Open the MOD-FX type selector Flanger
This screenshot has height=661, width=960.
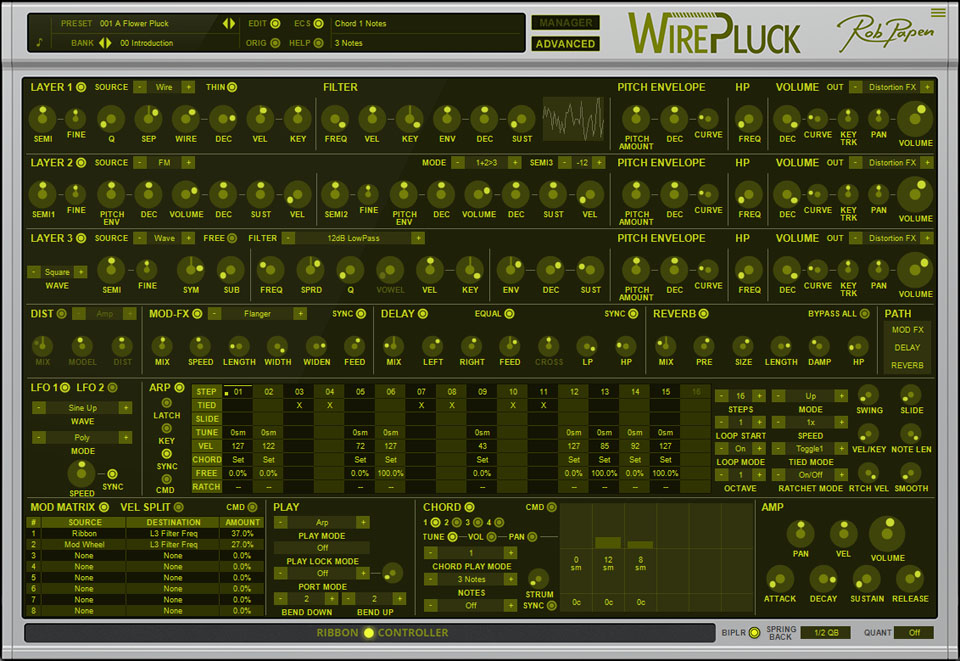(257, 313)
